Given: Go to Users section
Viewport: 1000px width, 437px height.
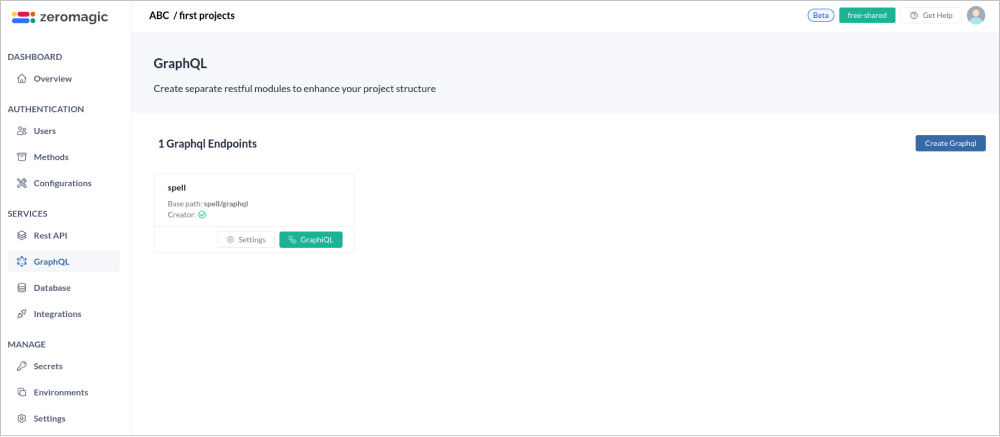Looking at the screenshot, I should point(64,131).
